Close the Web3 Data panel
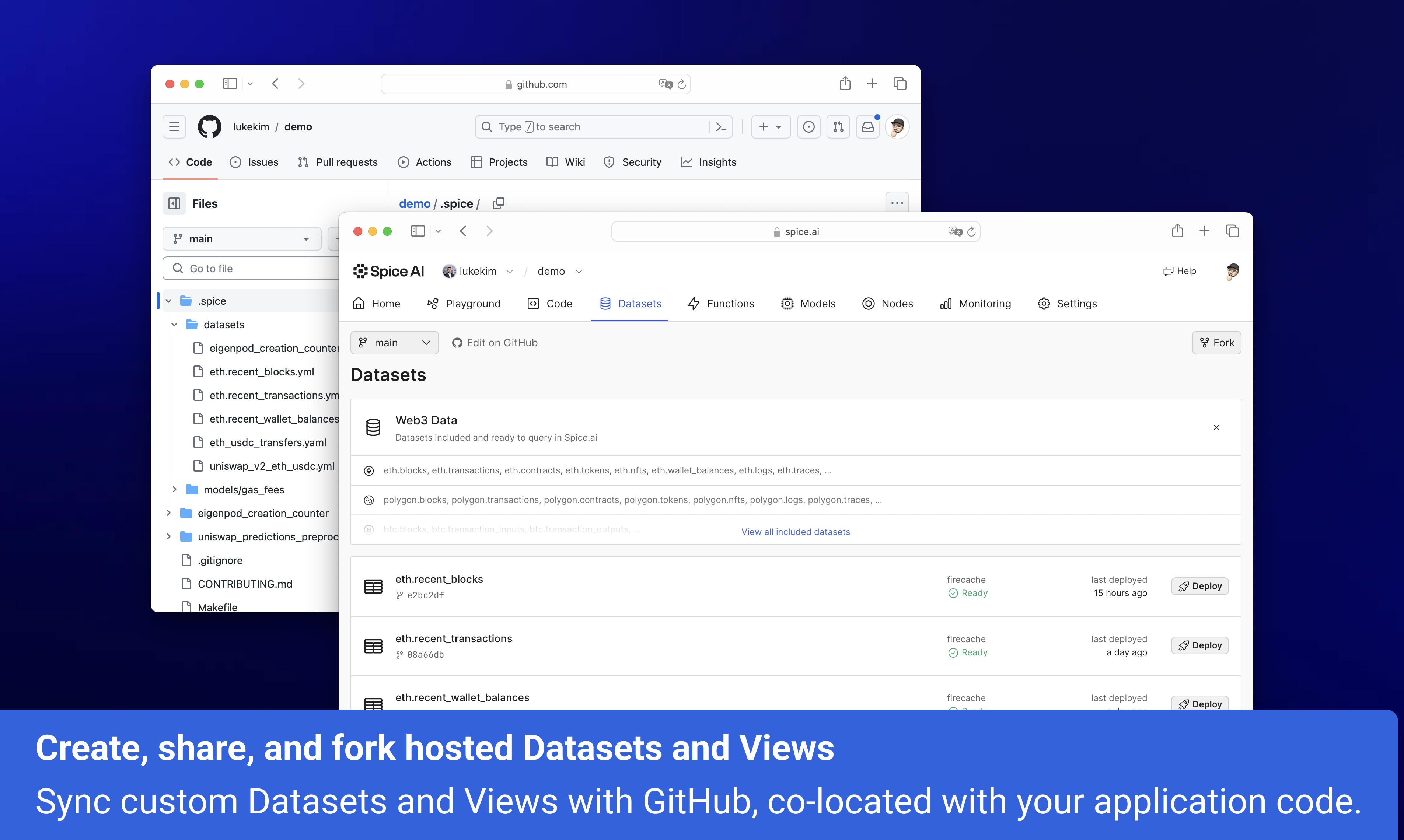 tap(1216, 427)
